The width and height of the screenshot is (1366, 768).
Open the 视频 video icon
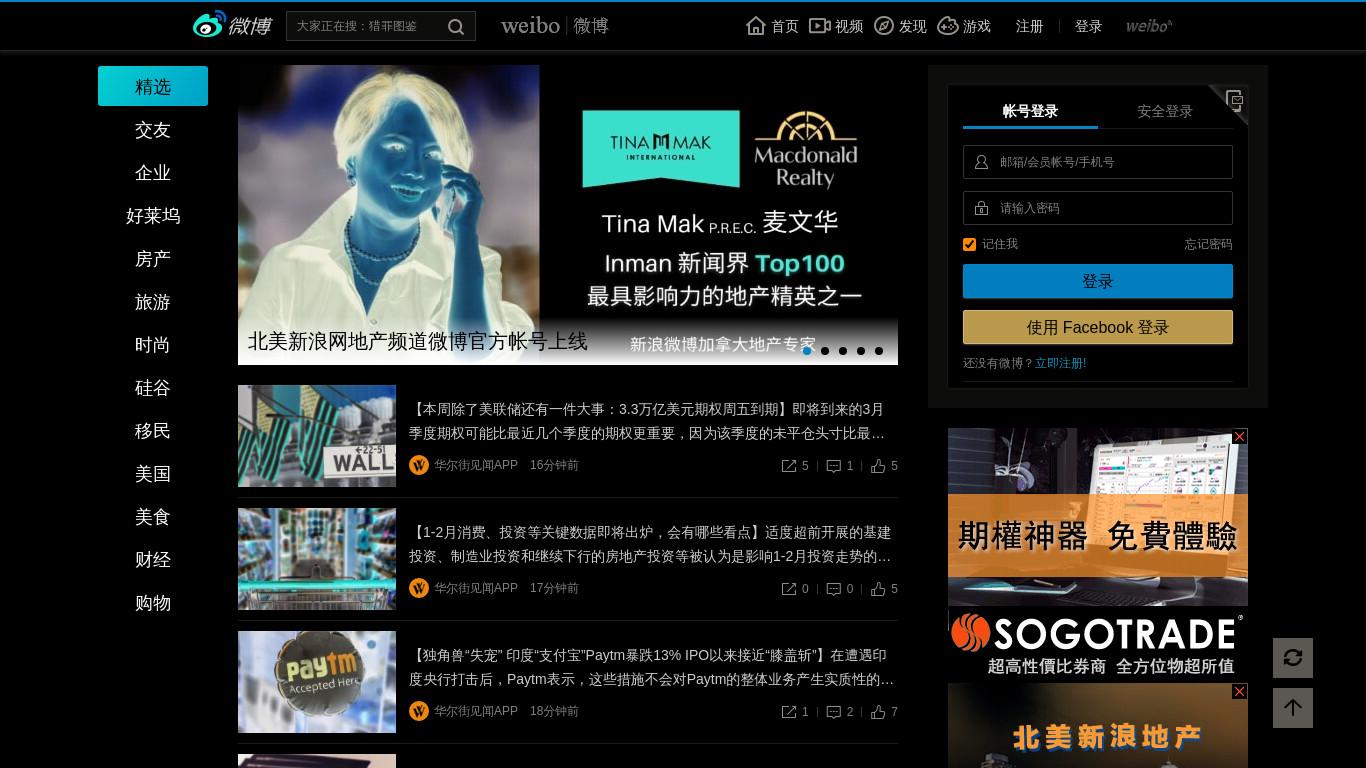point(820,26)
